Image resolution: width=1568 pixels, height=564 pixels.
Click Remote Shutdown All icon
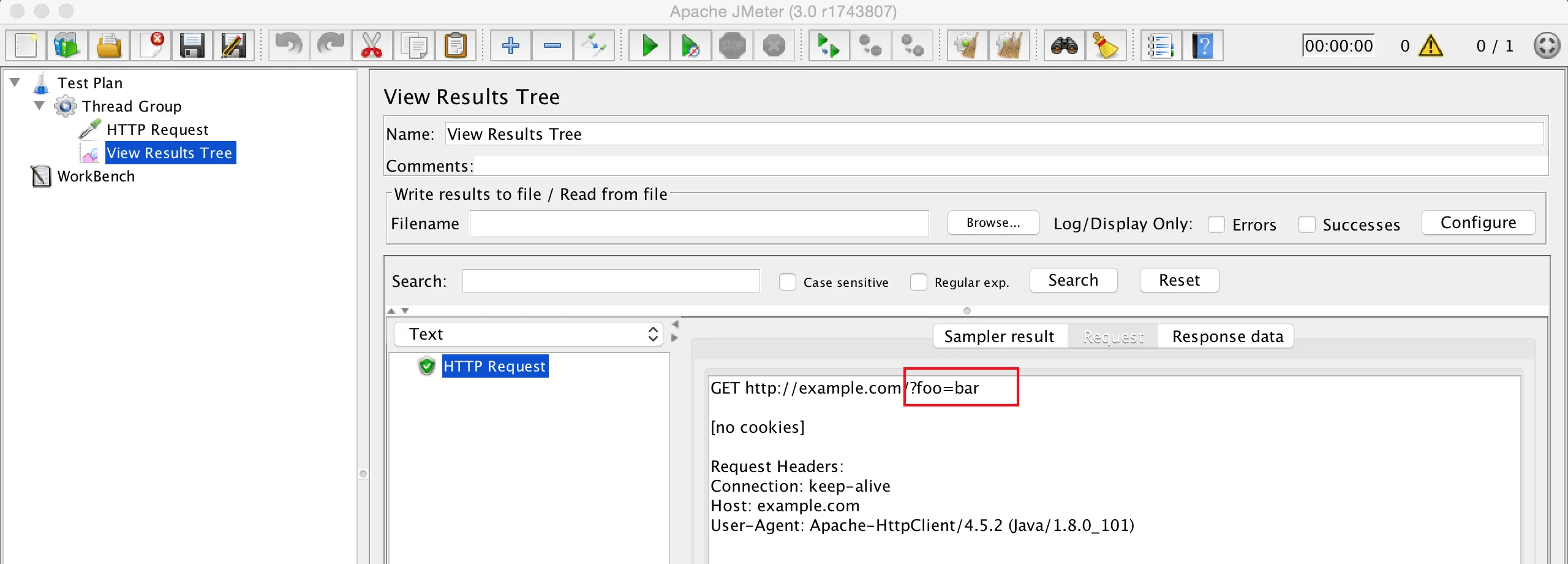913,45
